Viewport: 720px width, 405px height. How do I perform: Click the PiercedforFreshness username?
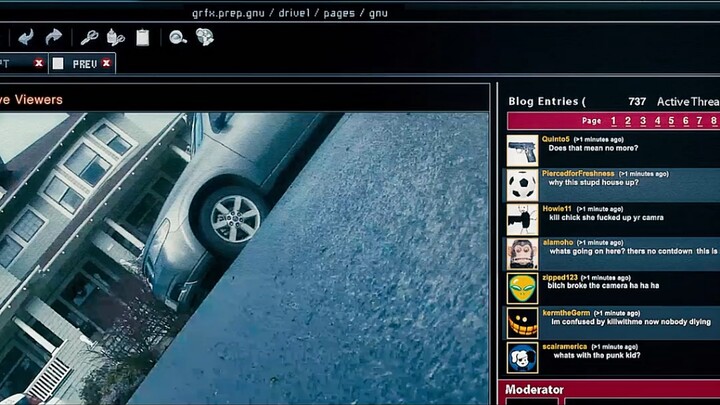point(578,173)
